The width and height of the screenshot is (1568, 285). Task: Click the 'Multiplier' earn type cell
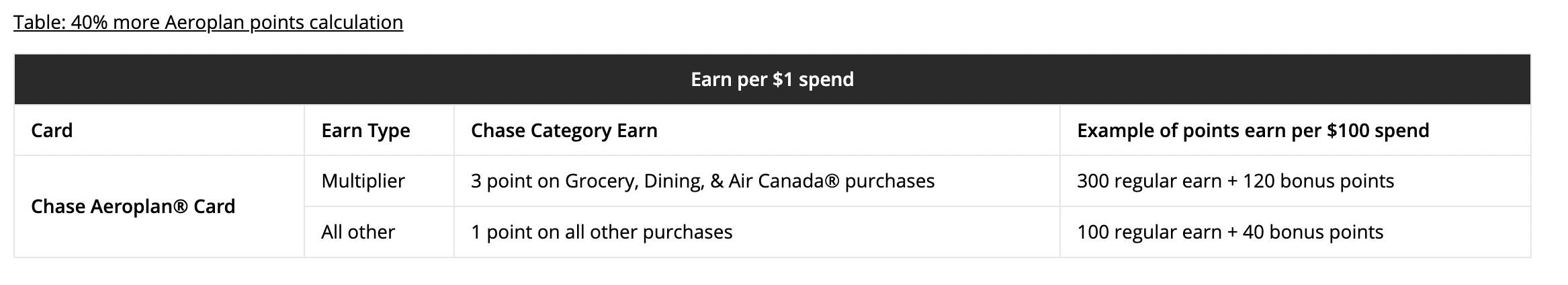pyautogui.click(x=379, y=181)
